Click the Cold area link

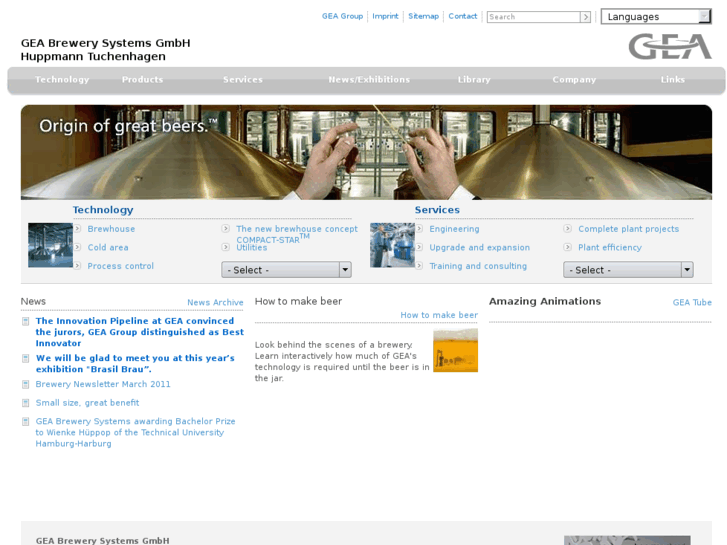[108, 247]
